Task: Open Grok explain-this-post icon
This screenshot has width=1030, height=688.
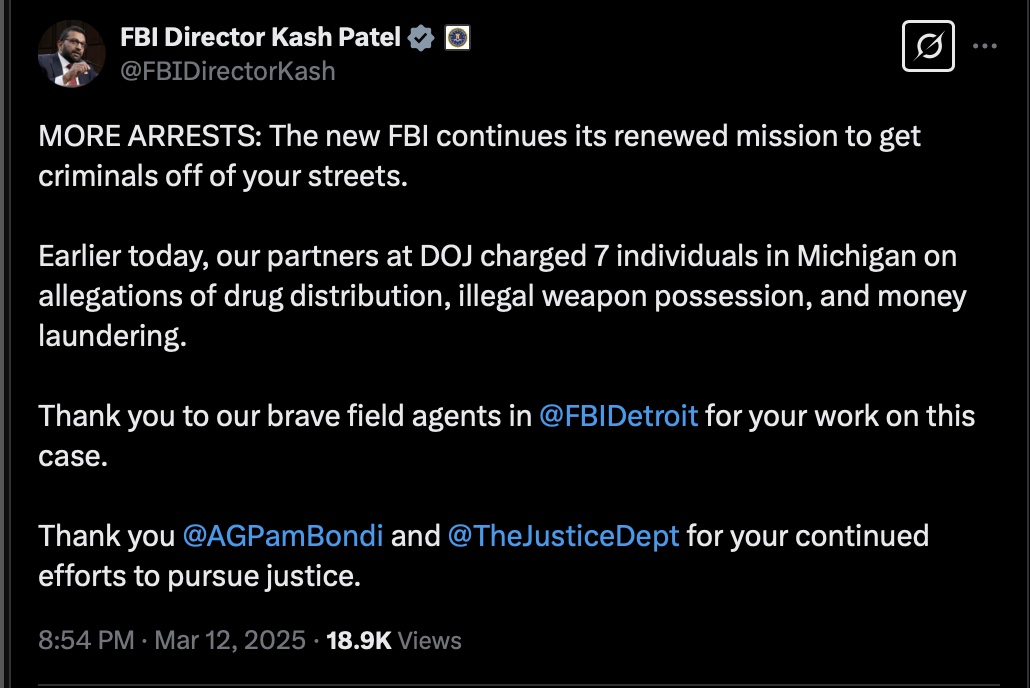Action: pos(928,46)
